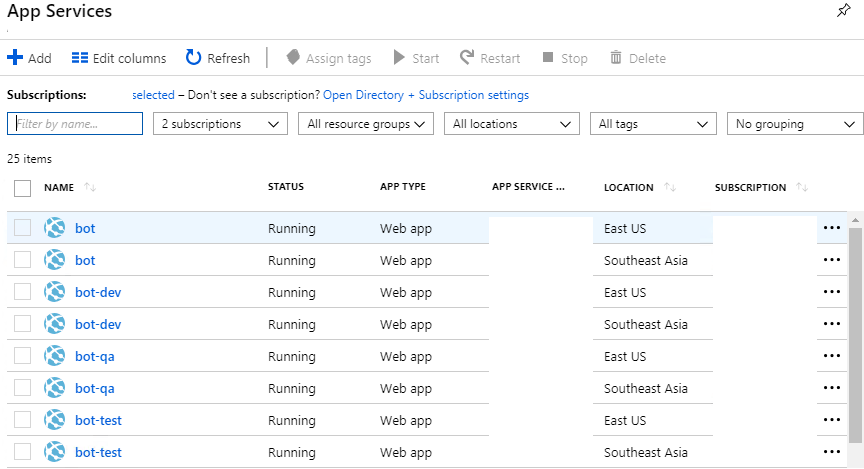Open the No grouping dropdown

pos(795,123)
